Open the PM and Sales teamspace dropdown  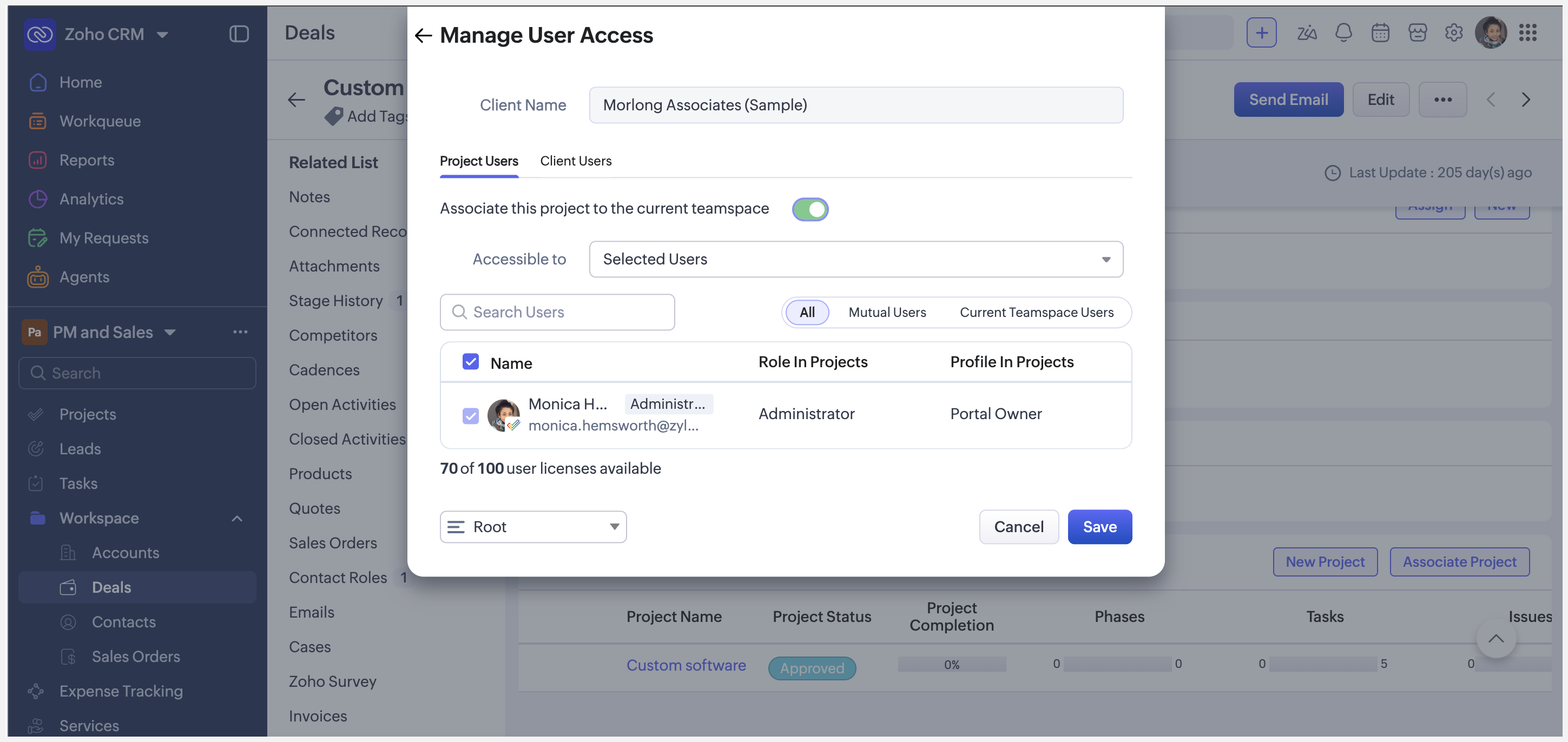(170, 332)
